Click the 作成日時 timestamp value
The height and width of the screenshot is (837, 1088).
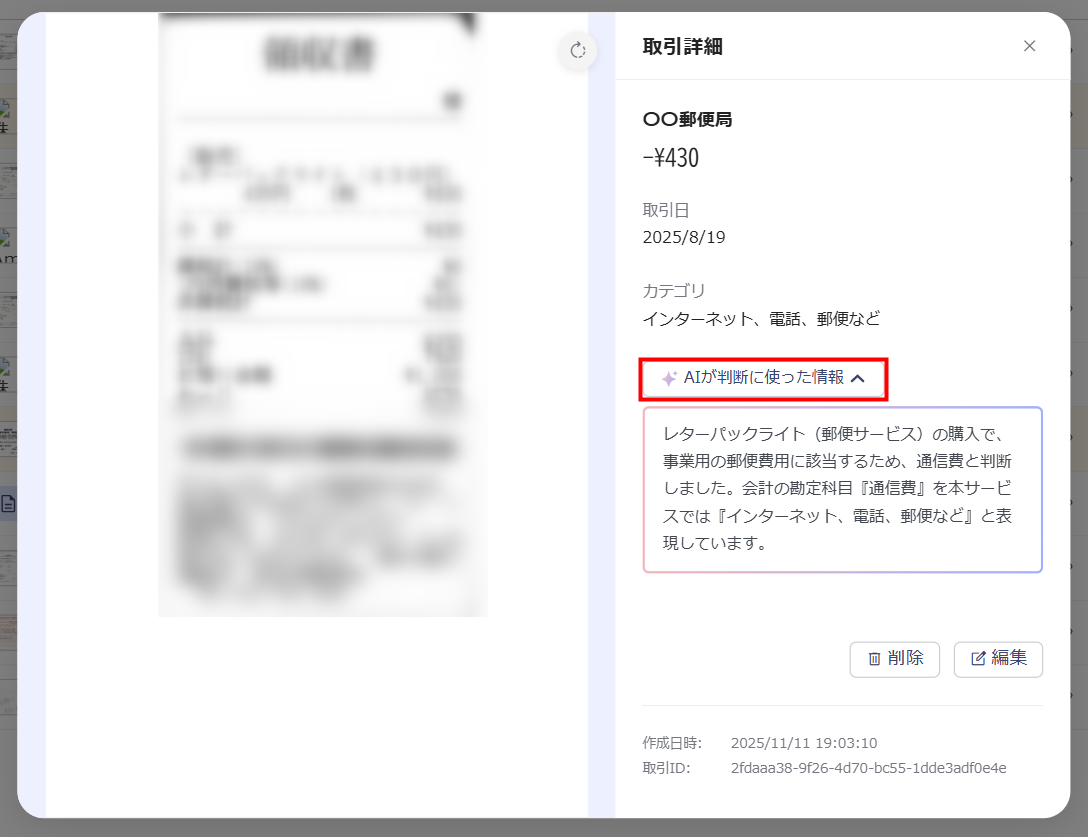[x=804, y=743]
